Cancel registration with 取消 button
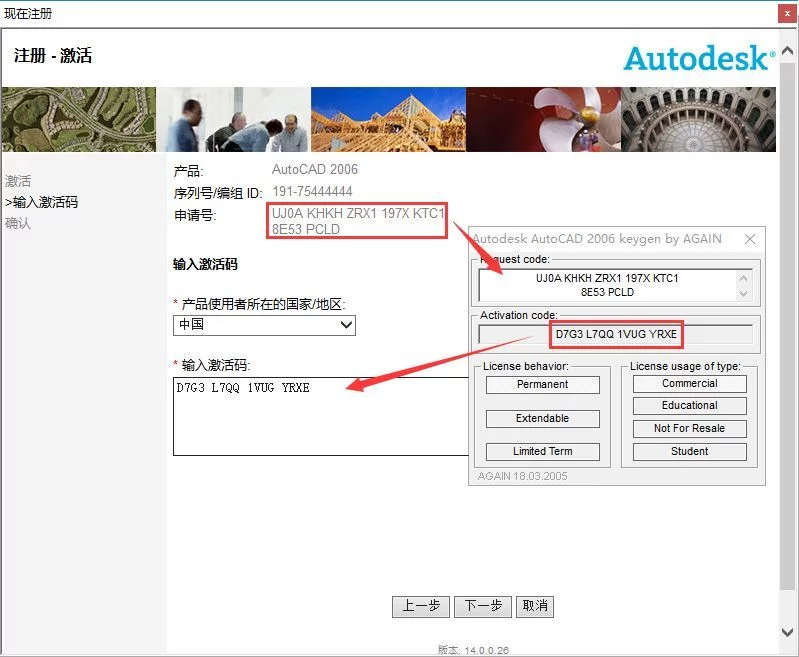 coord(535,607)
